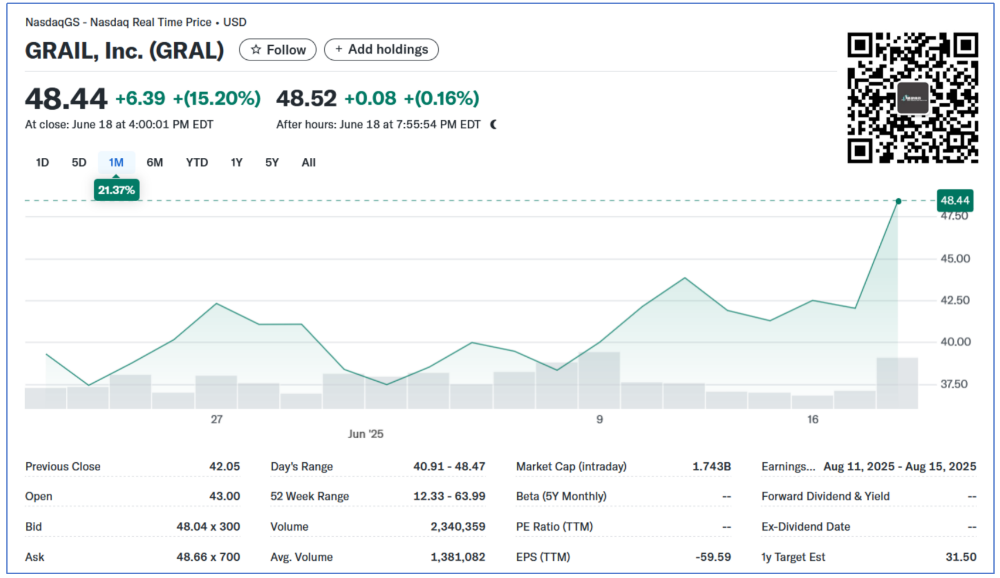Click the PE Ratio (TTM) label
Image resolution: width=1000 pixels, height=578 pixels.
point(554,527)
